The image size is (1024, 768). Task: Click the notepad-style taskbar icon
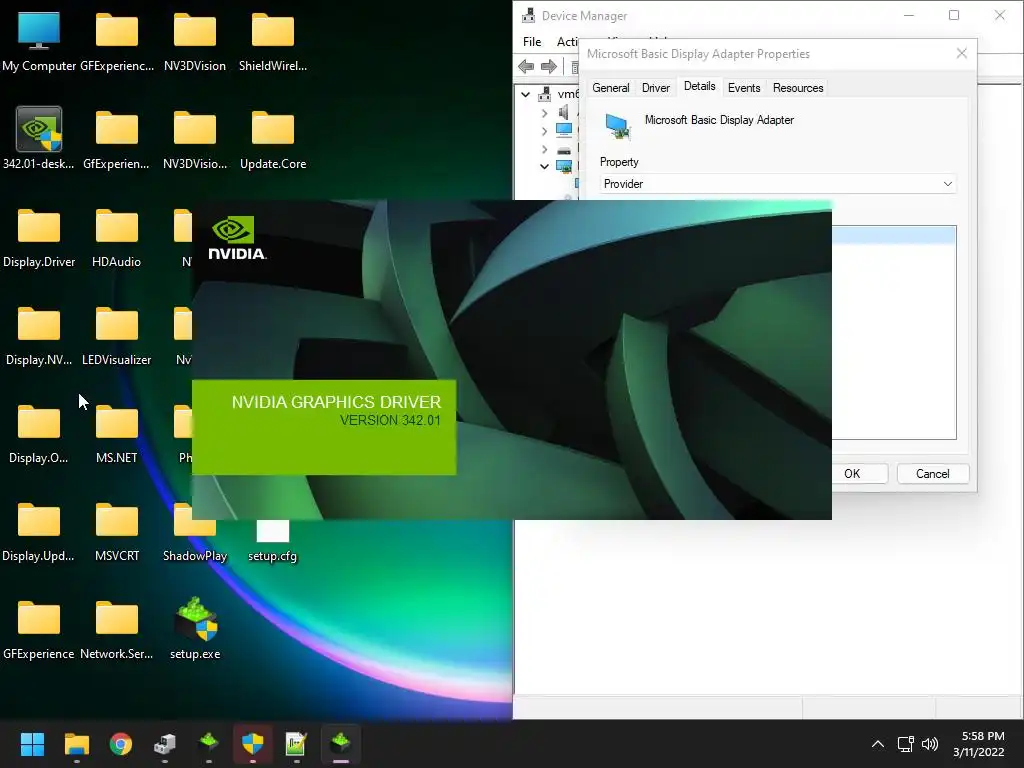click(x=296, y=744)
